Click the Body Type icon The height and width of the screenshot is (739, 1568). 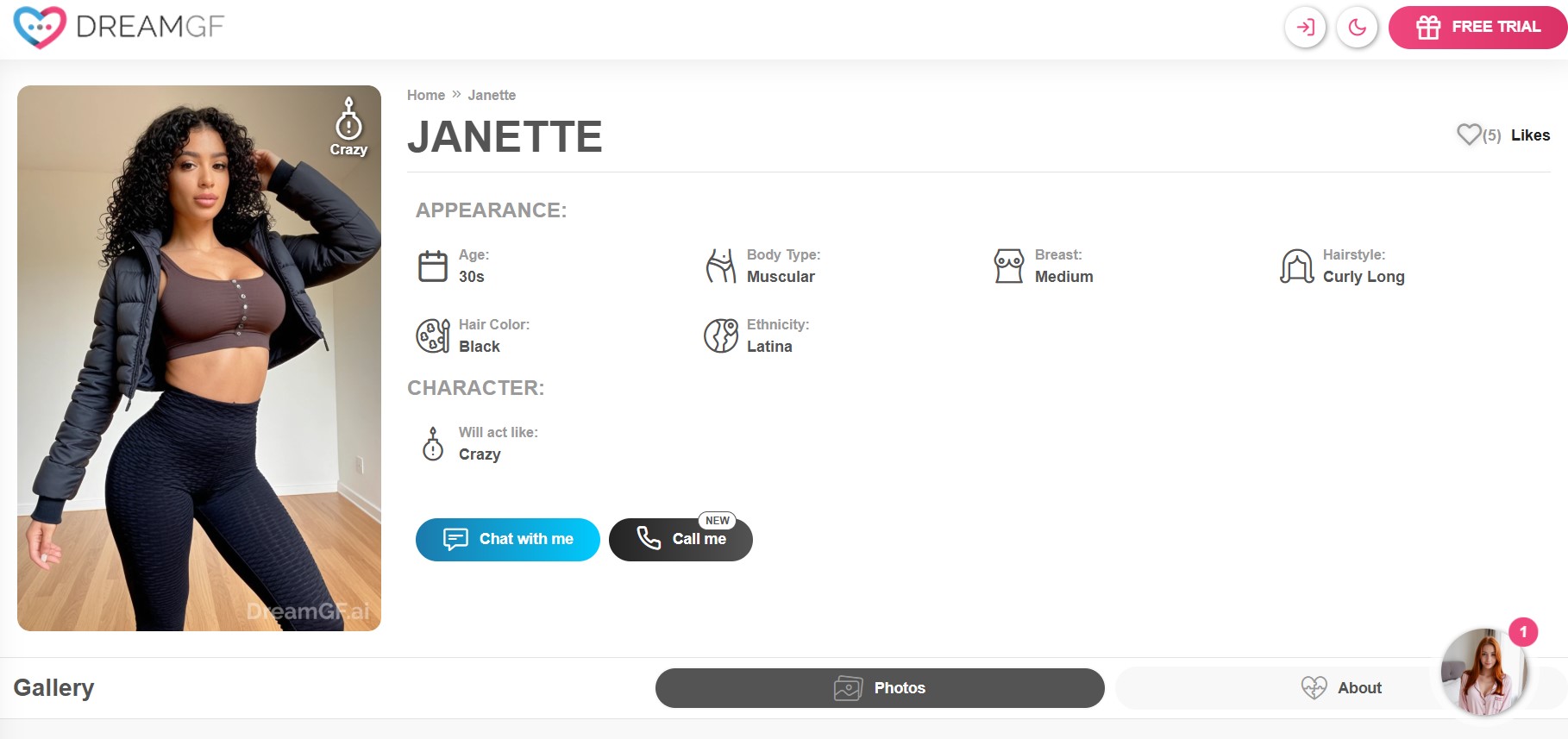click(720, 266)
